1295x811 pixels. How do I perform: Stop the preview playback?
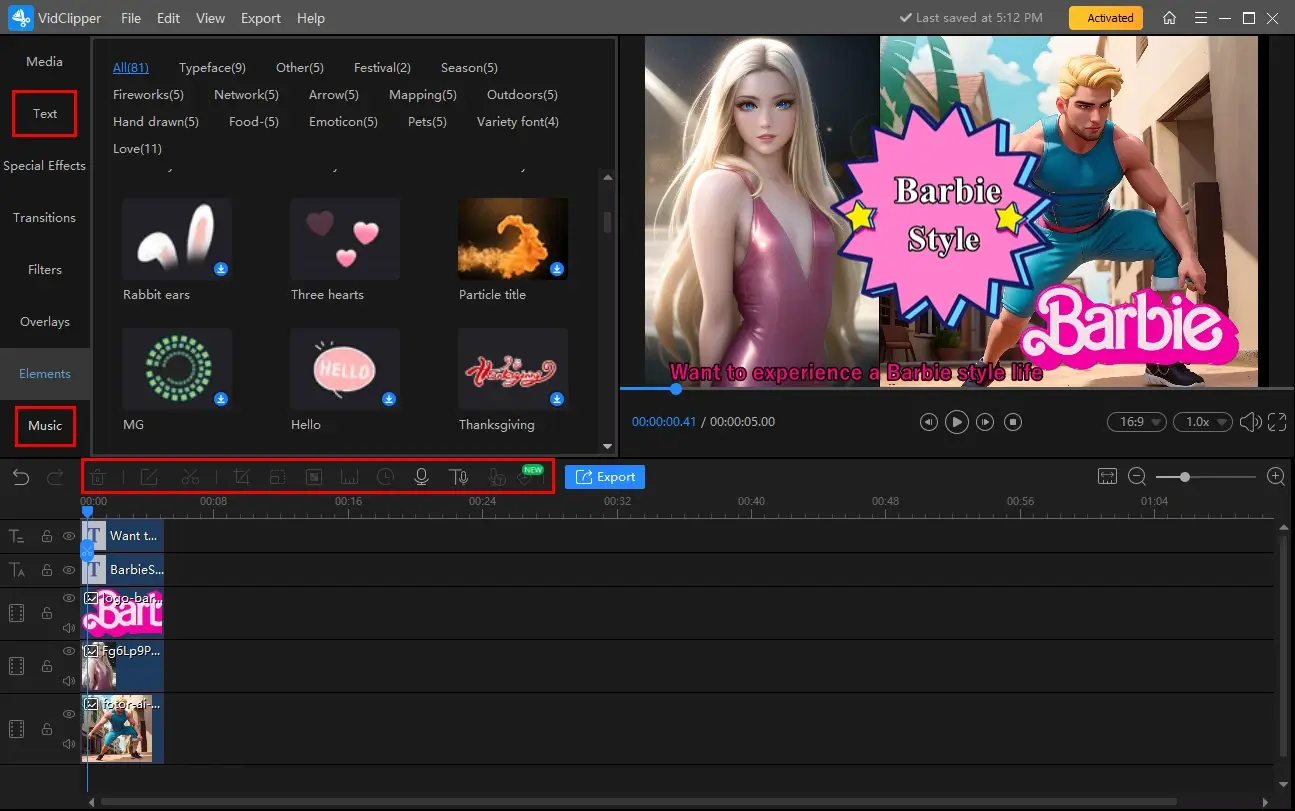coord(1013,422)
